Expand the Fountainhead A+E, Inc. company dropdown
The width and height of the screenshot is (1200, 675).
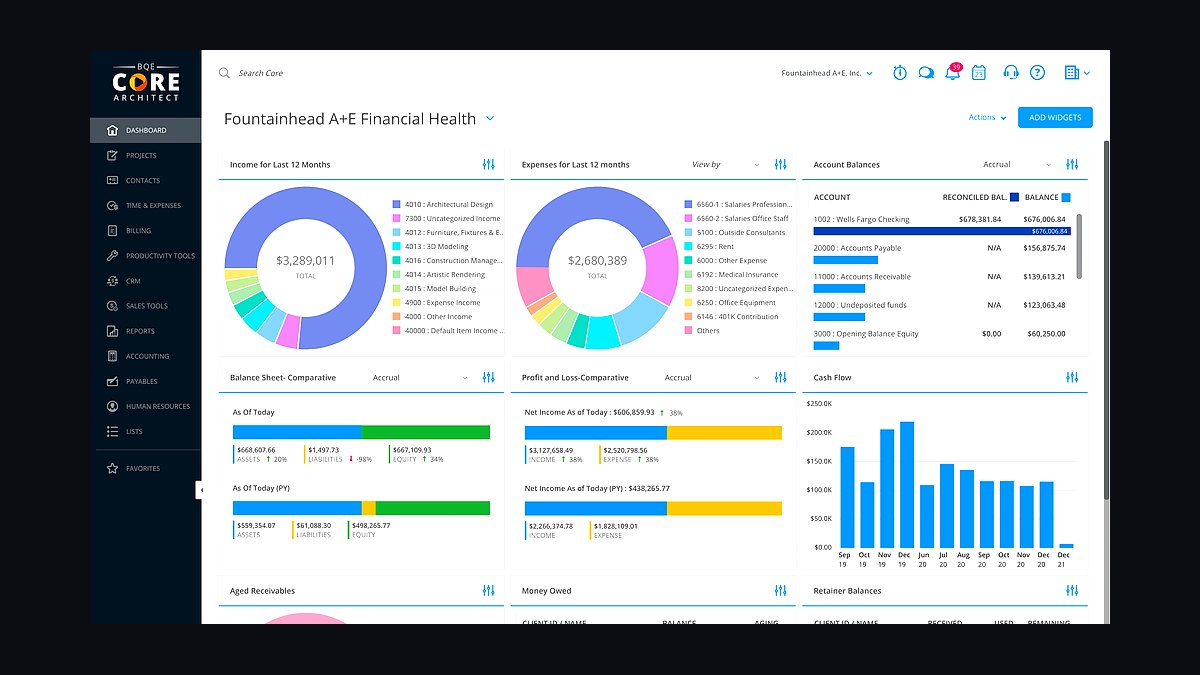(827, 73)
